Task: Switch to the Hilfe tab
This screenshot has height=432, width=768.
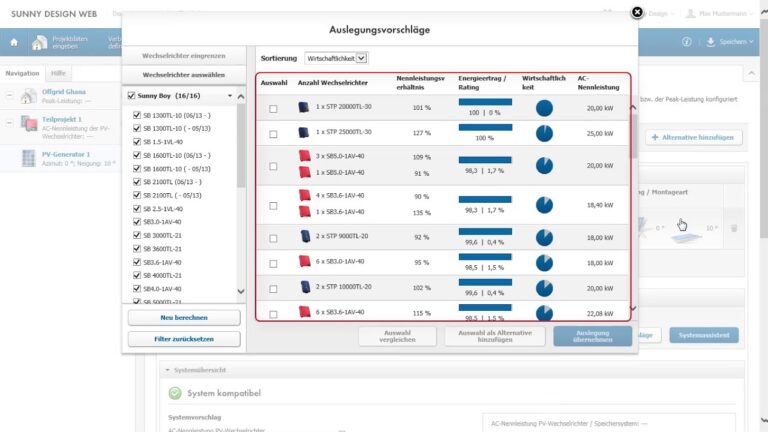Action: click(59, 74)
